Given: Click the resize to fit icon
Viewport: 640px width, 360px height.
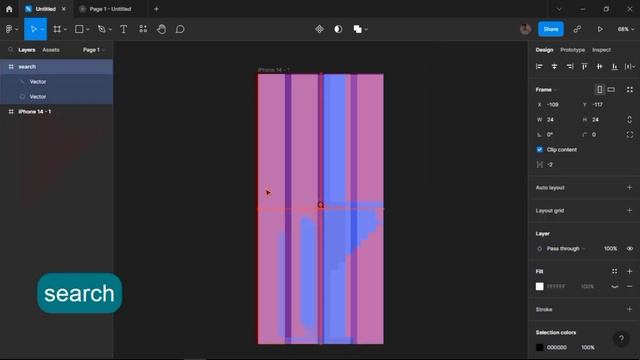Looking at the screenshot, I should pyautogui.click(x=630, y=89).
